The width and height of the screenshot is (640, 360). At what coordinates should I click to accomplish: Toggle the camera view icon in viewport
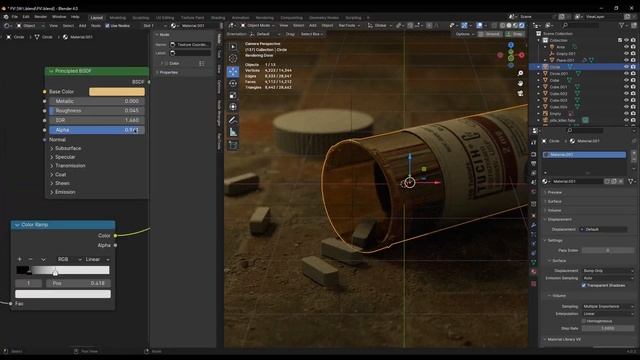point(520,93)
